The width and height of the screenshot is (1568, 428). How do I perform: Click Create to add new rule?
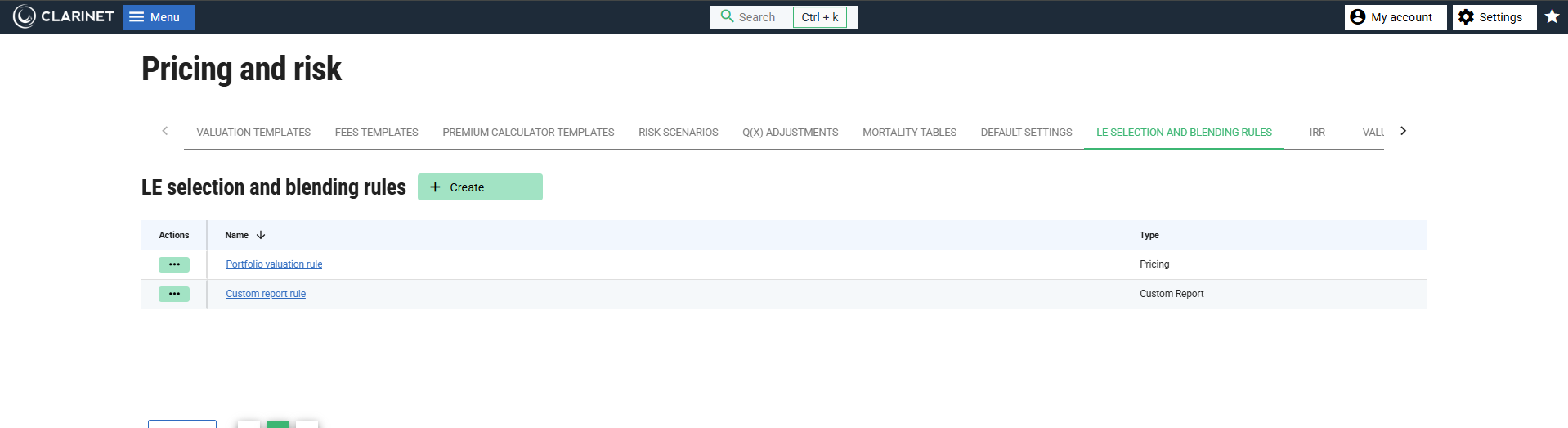(x=480, y=187)
